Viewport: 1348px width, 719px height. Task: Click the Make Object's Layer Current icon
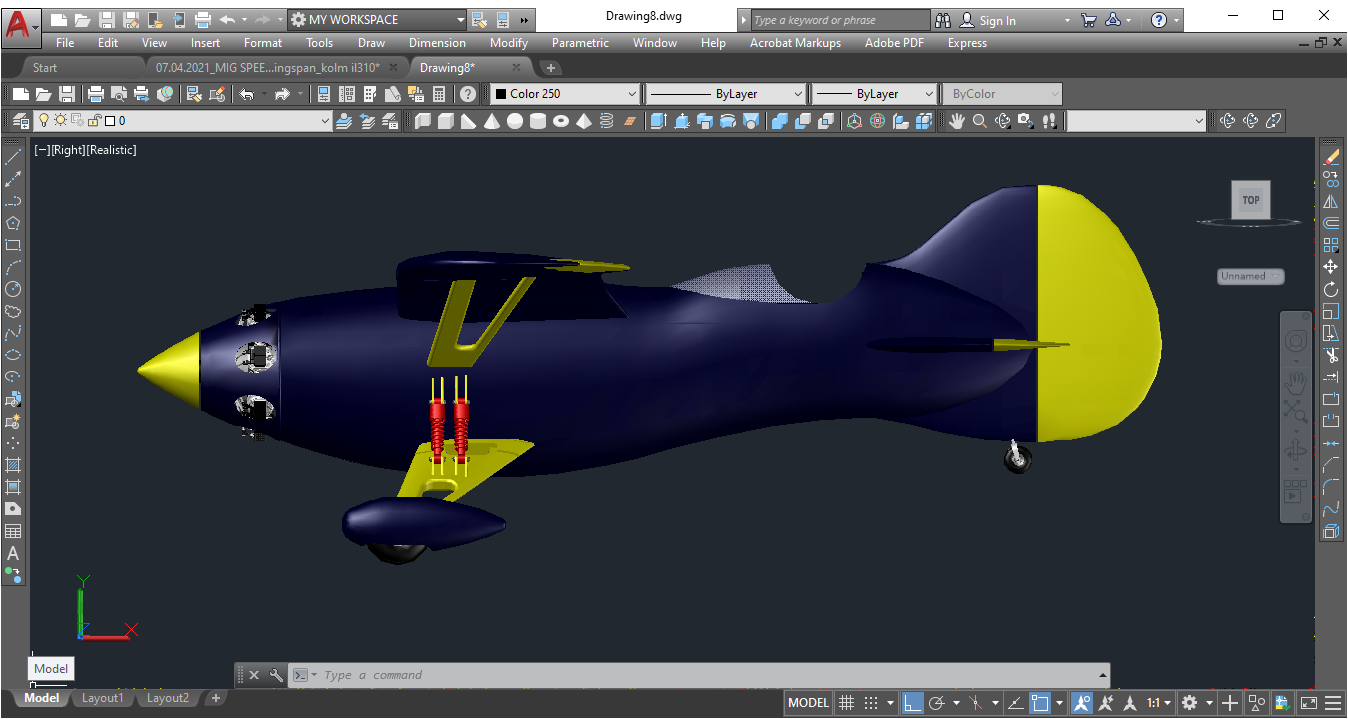coord(345,121)
